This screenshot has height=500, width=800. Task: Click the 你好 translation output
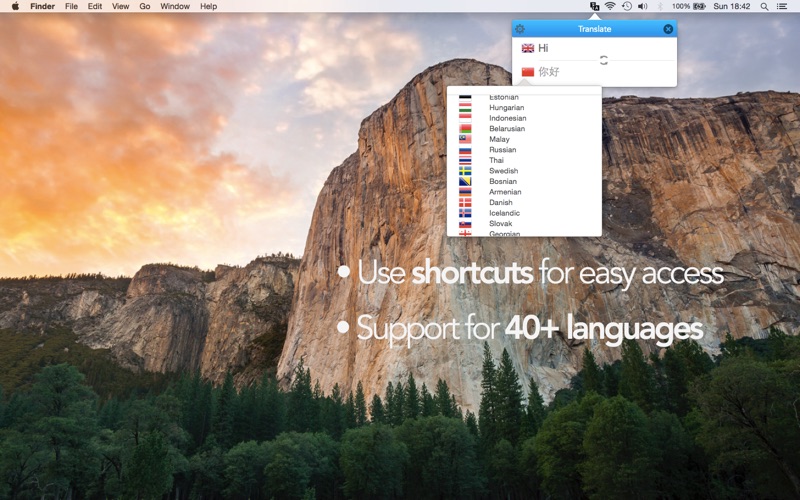[549, 72]
